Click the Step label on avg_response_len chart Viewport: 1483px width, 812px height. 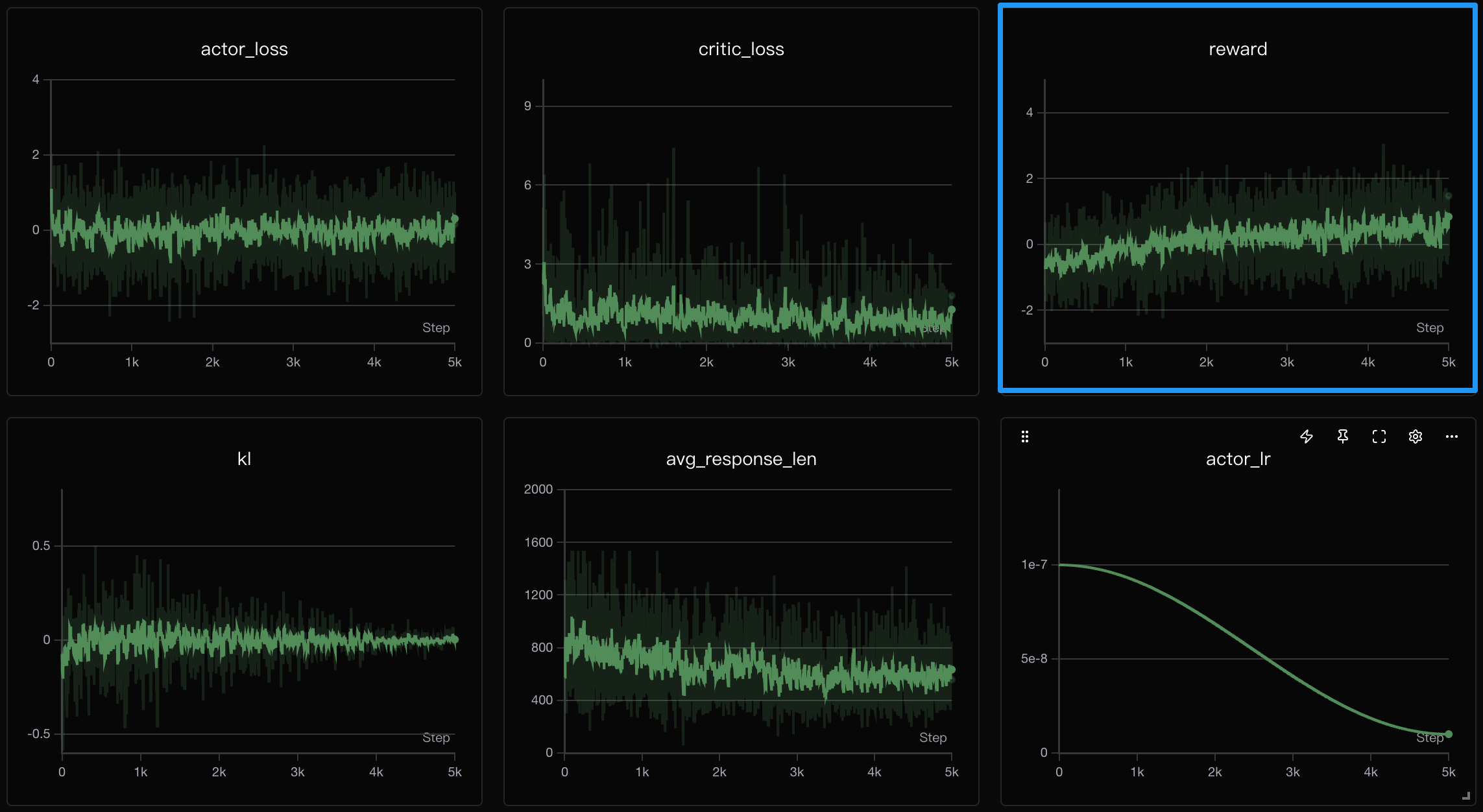pyautogui.click(x=933, y=737)
